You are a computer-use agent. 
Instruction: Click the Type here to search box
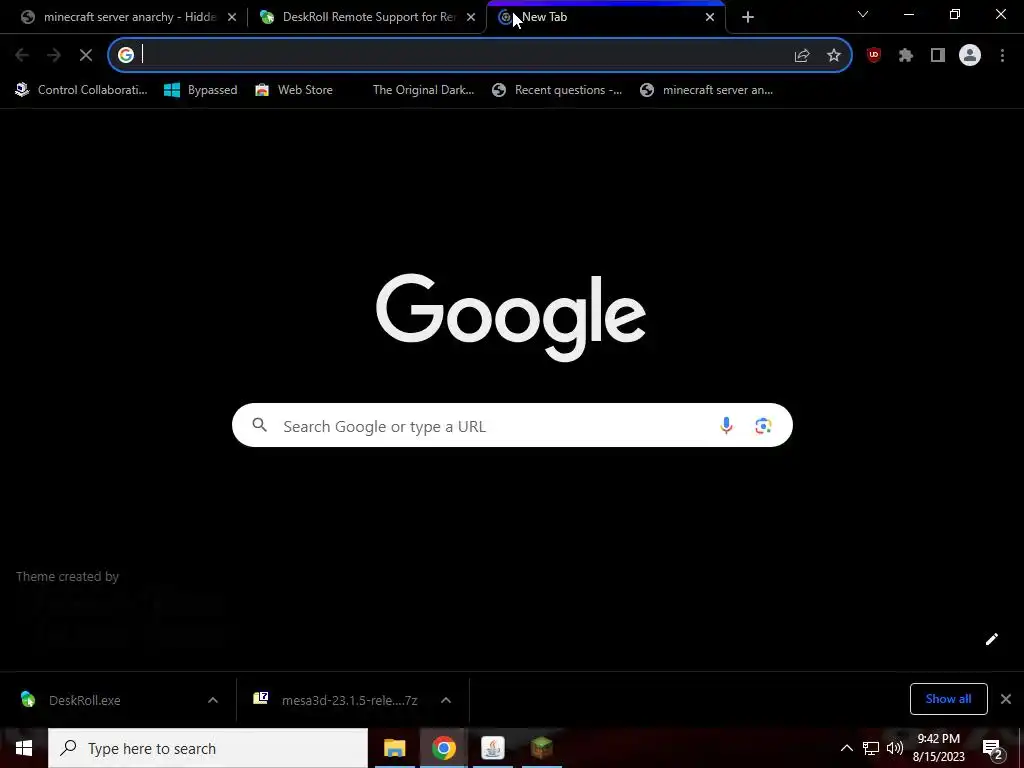(x=208, y=748)
